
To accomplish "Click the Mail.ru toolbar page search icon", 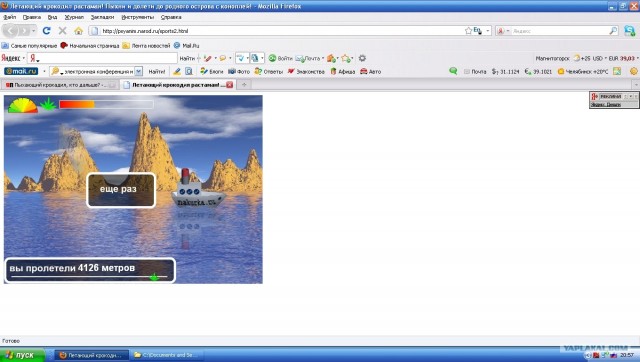I will tap(189, 71).
